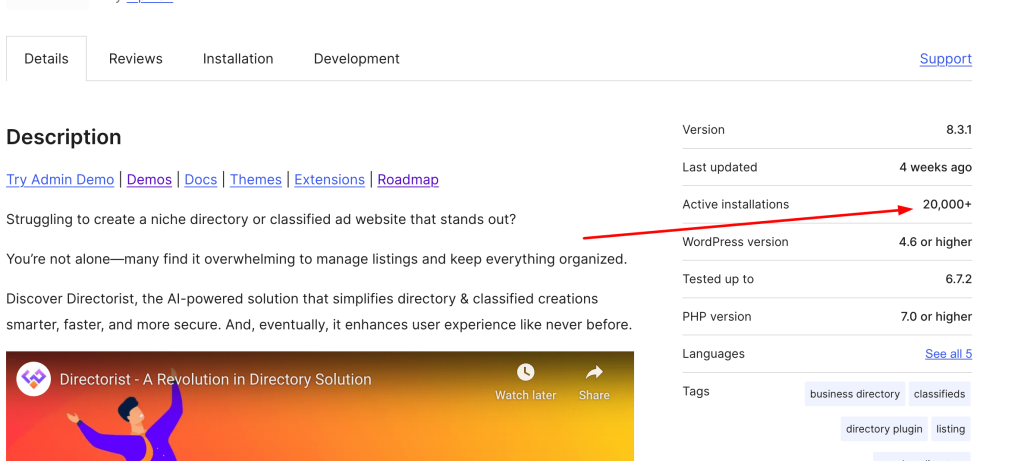Open the Directorist video title link
This screenshot has width=1024, height=461.
(x=216, y=379)
